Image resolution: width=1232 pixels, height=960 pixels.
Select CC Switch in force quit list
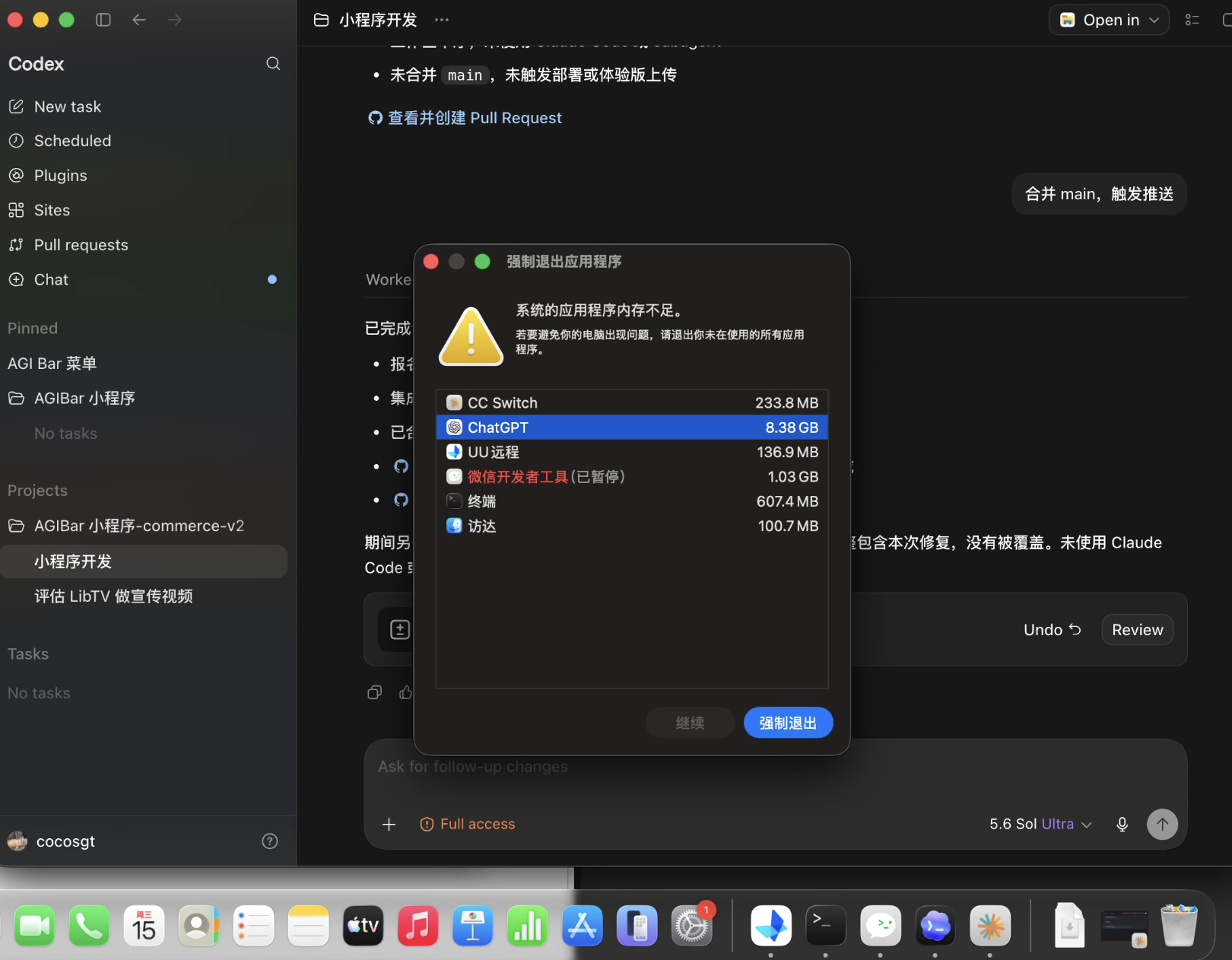[632, 403]
